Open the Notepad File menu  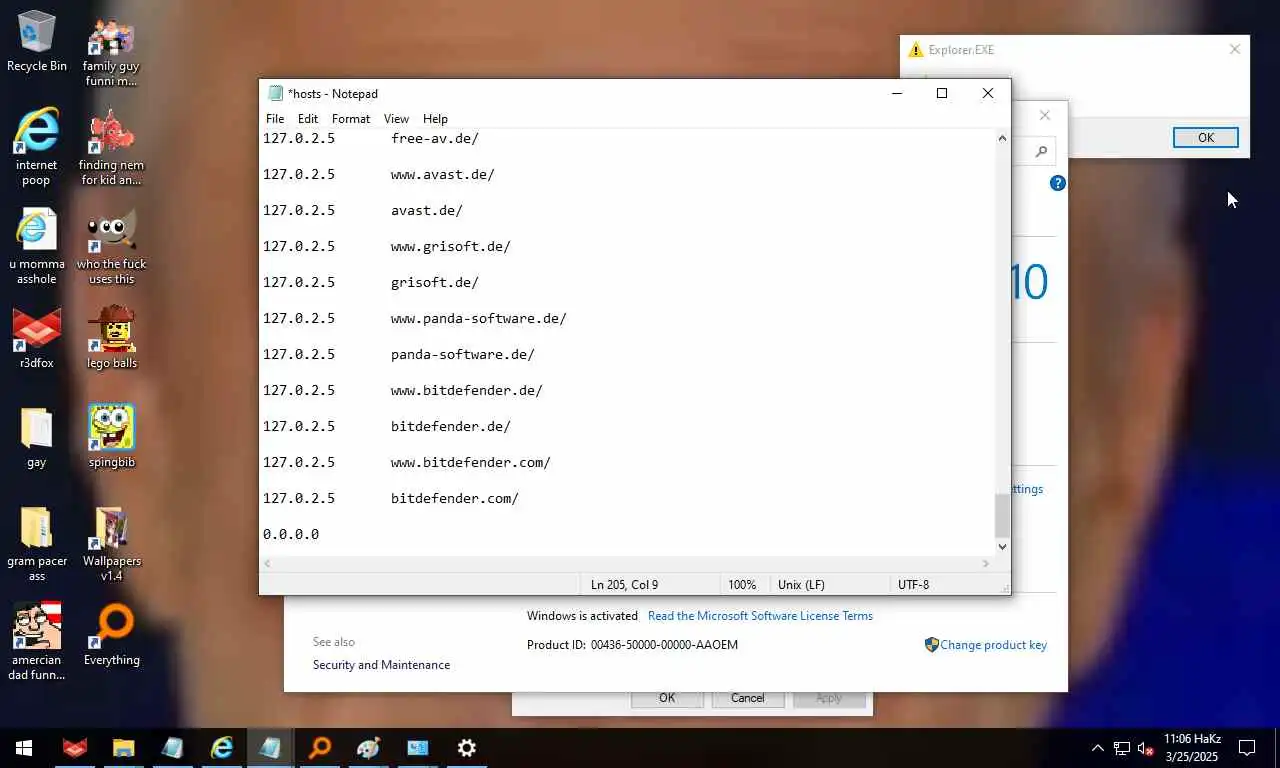tap(275, 118)
